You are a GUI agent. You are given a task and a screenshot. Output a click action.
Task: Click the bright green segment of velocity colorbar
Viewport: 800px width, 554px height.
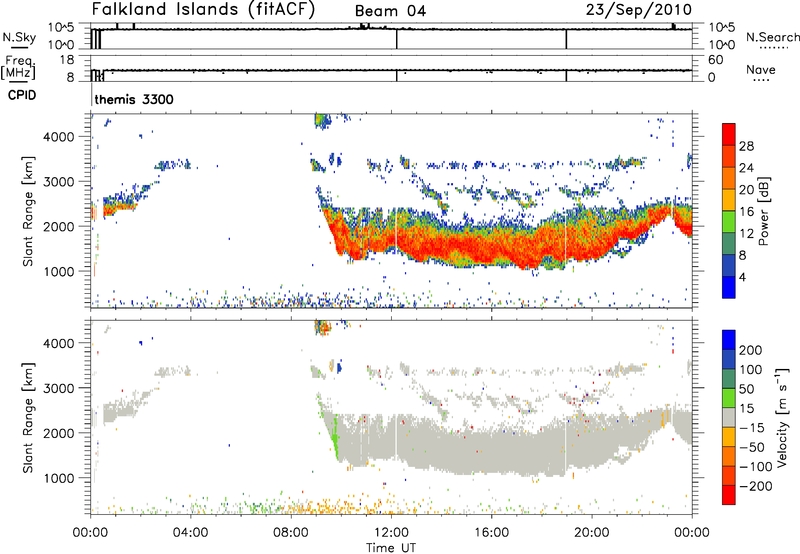click(729, 398)
